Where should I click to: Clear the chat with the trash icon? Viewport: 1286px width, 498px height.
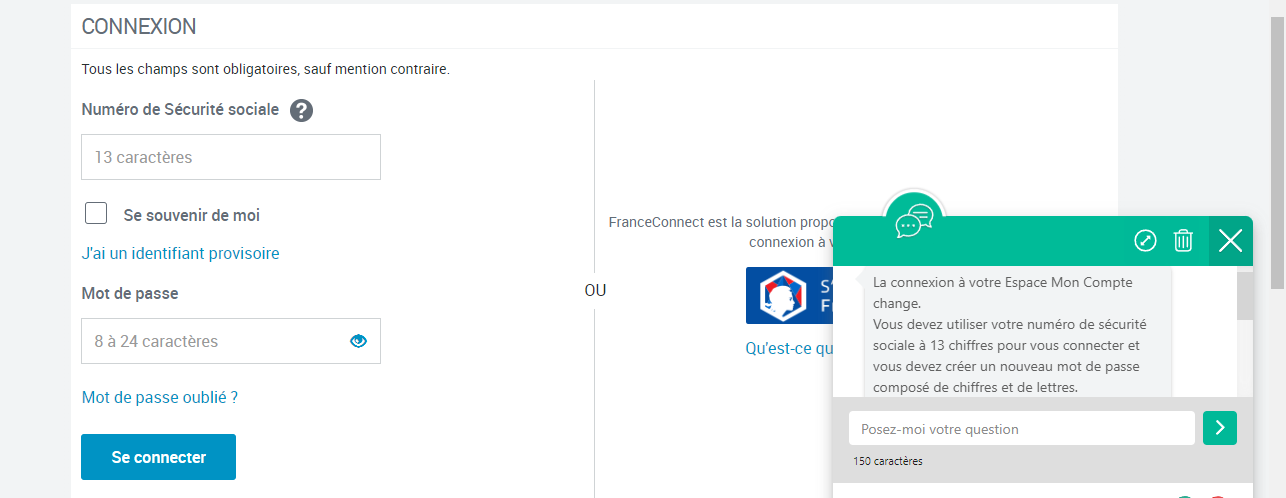(x=1183, y=240)
